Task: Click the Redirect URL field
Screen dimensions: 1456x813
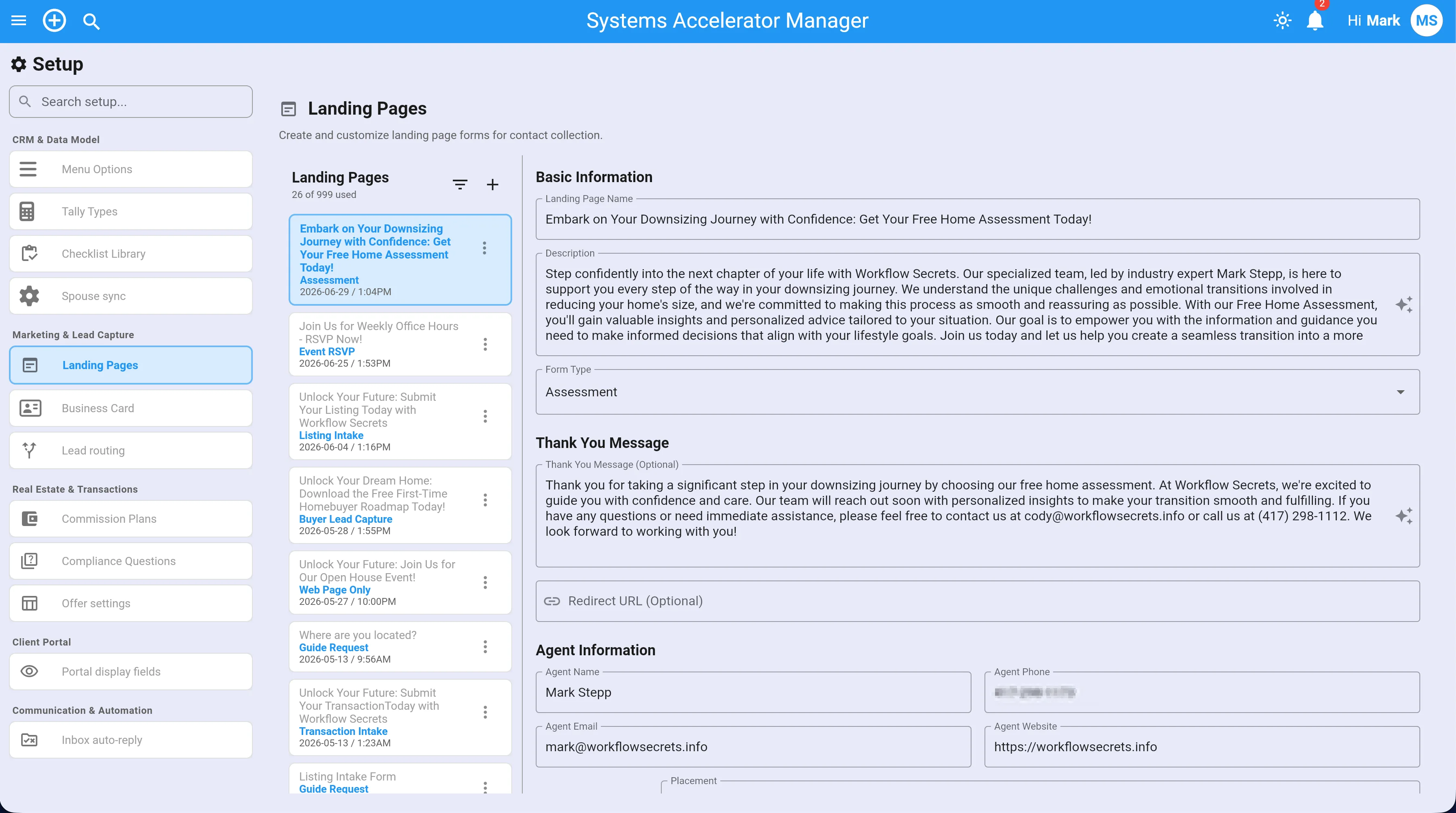Action: click(977, 601)
